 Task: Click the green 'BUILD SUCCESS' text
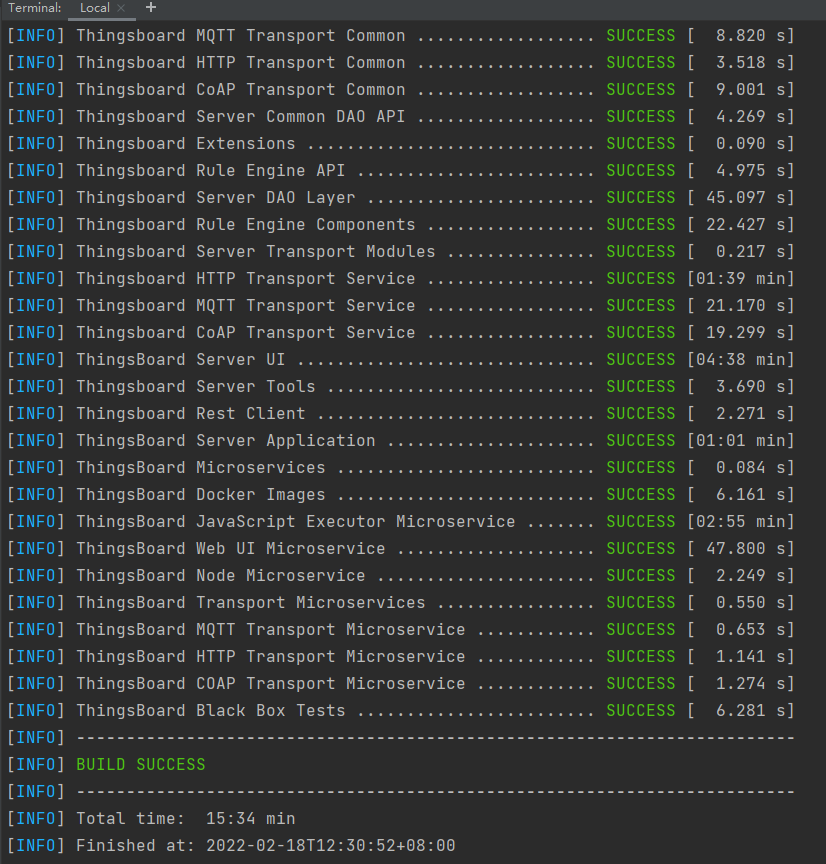coord(141,765)
